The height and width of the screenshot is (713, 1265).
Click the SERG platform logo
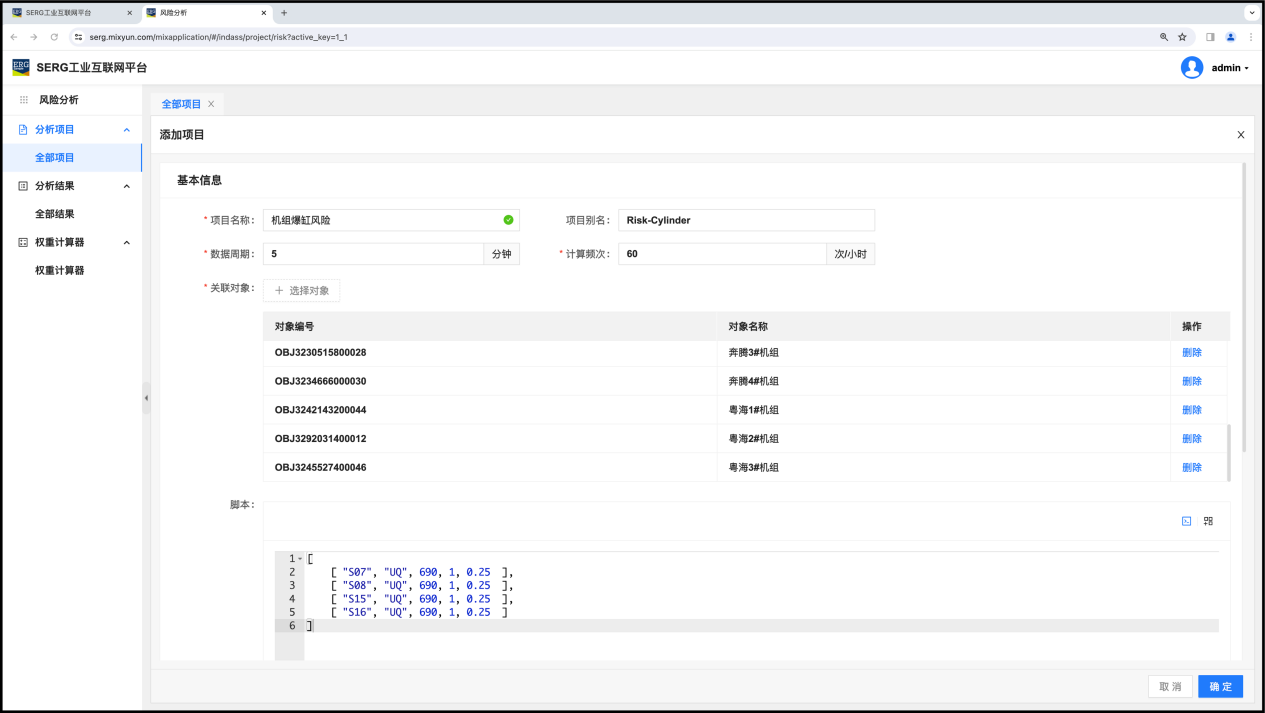pyautogui.click(x=21, y=68)
